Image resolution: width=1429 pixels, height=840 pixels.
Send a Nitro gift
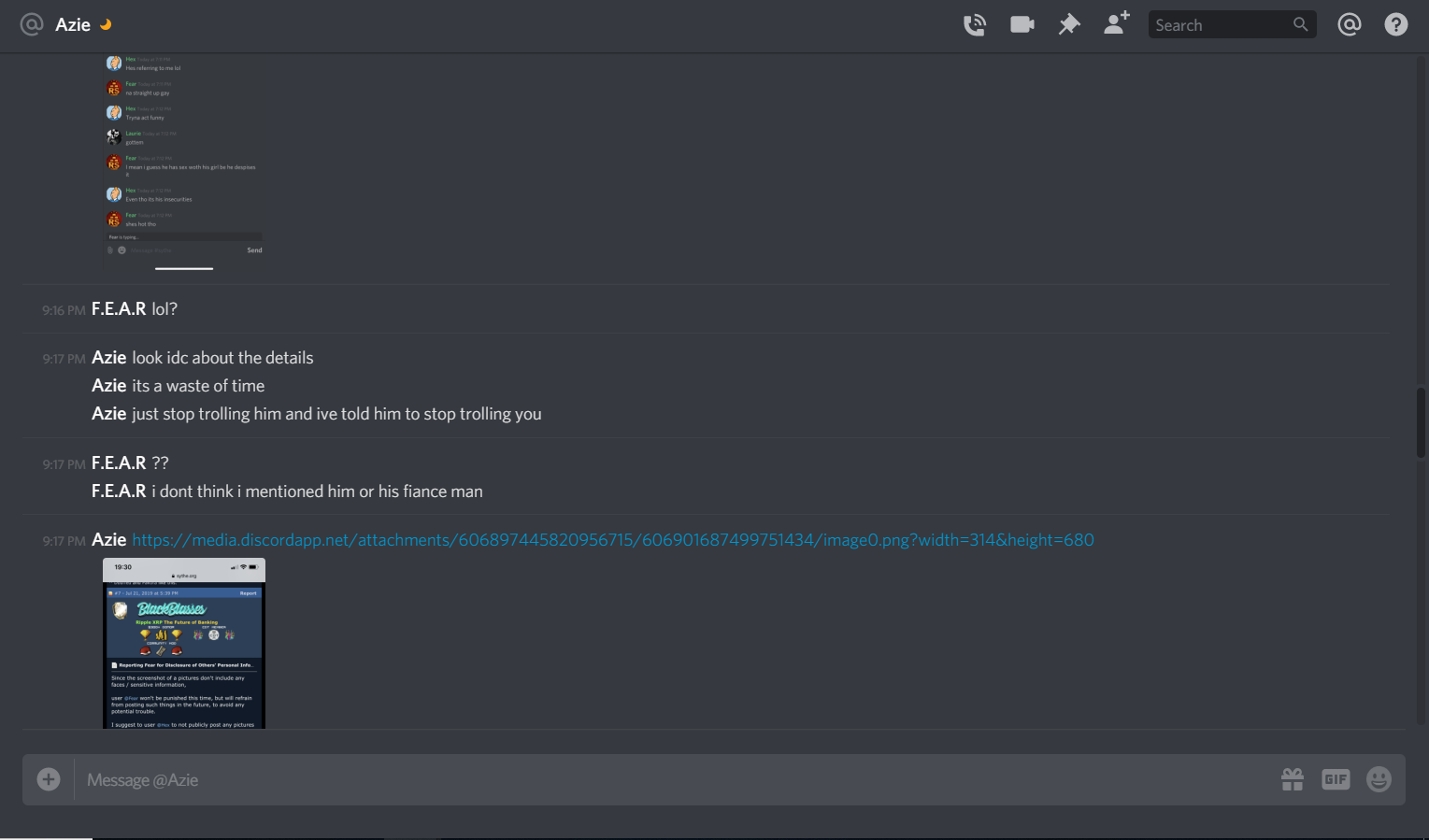pos(1293,779)
